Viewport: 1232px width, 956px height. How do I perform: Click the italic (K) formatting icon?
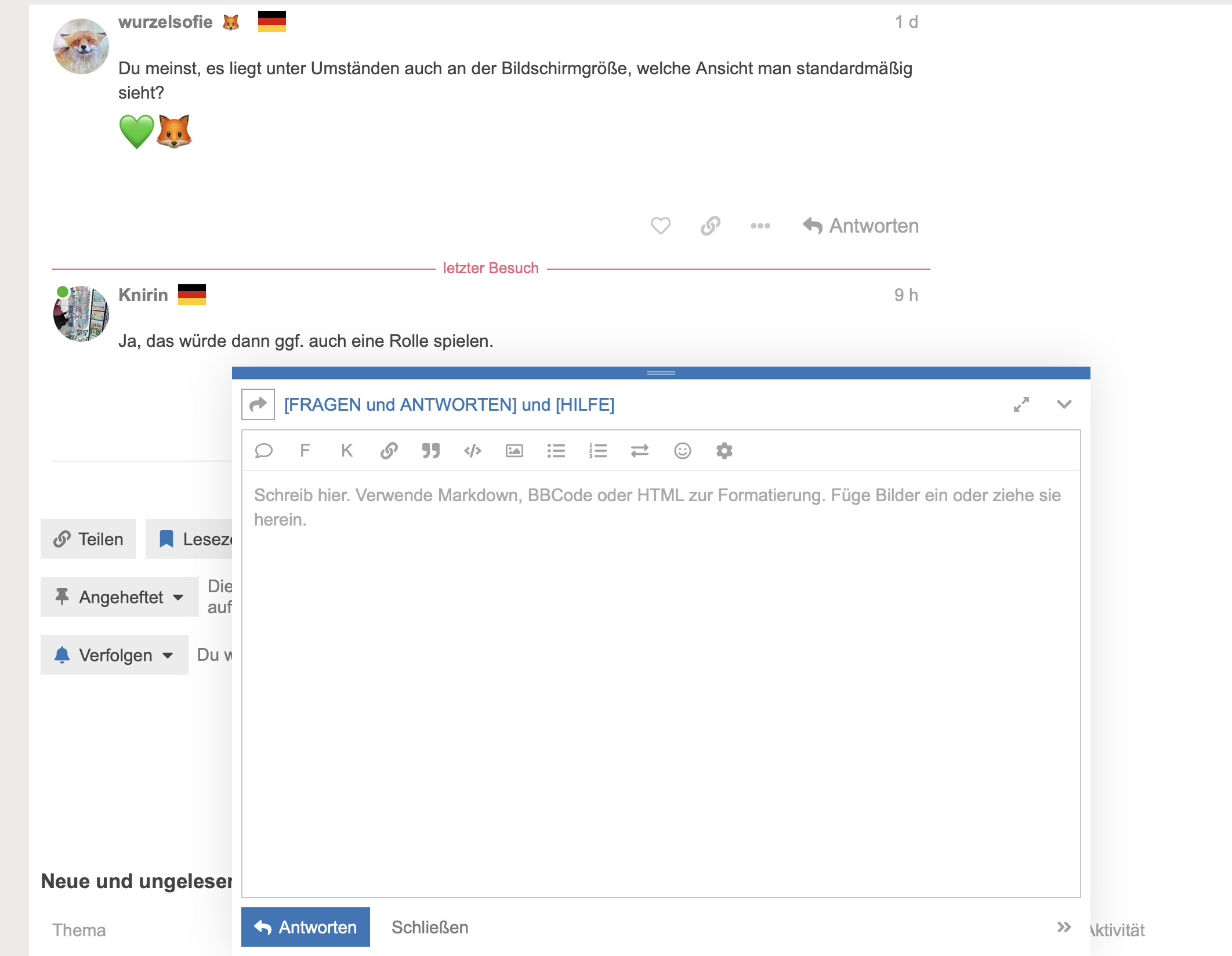(347, 451)
